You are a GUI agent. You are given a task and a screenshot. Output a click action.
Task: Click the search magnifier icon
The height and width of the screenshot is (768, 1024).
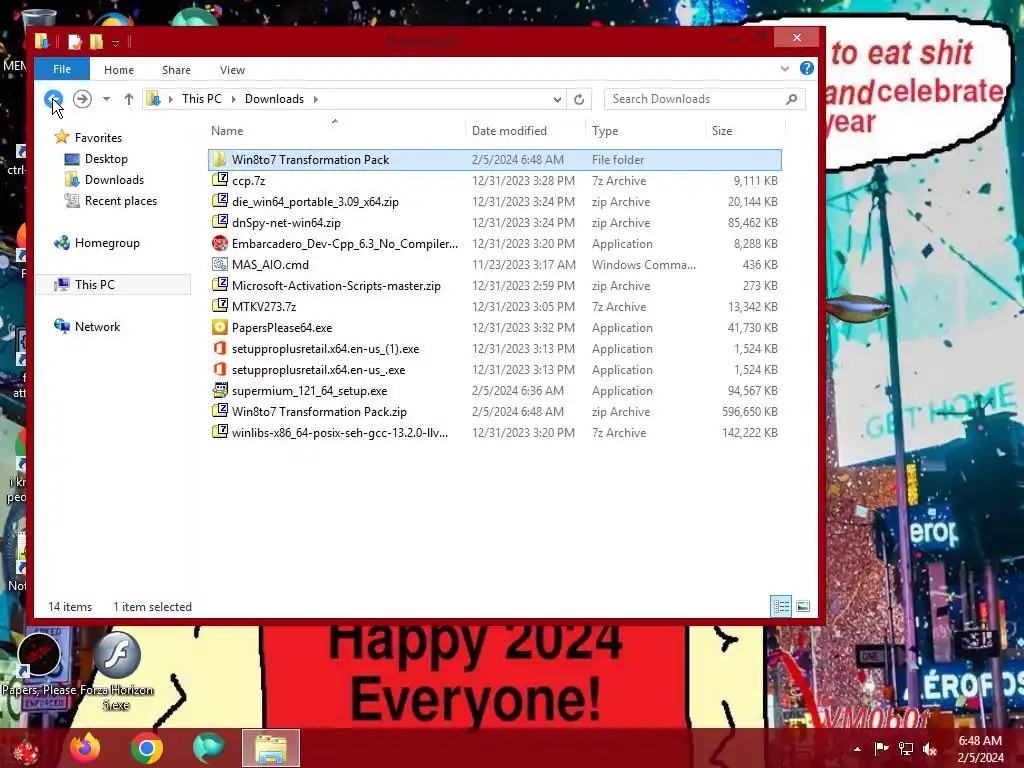tap(792, 99)
